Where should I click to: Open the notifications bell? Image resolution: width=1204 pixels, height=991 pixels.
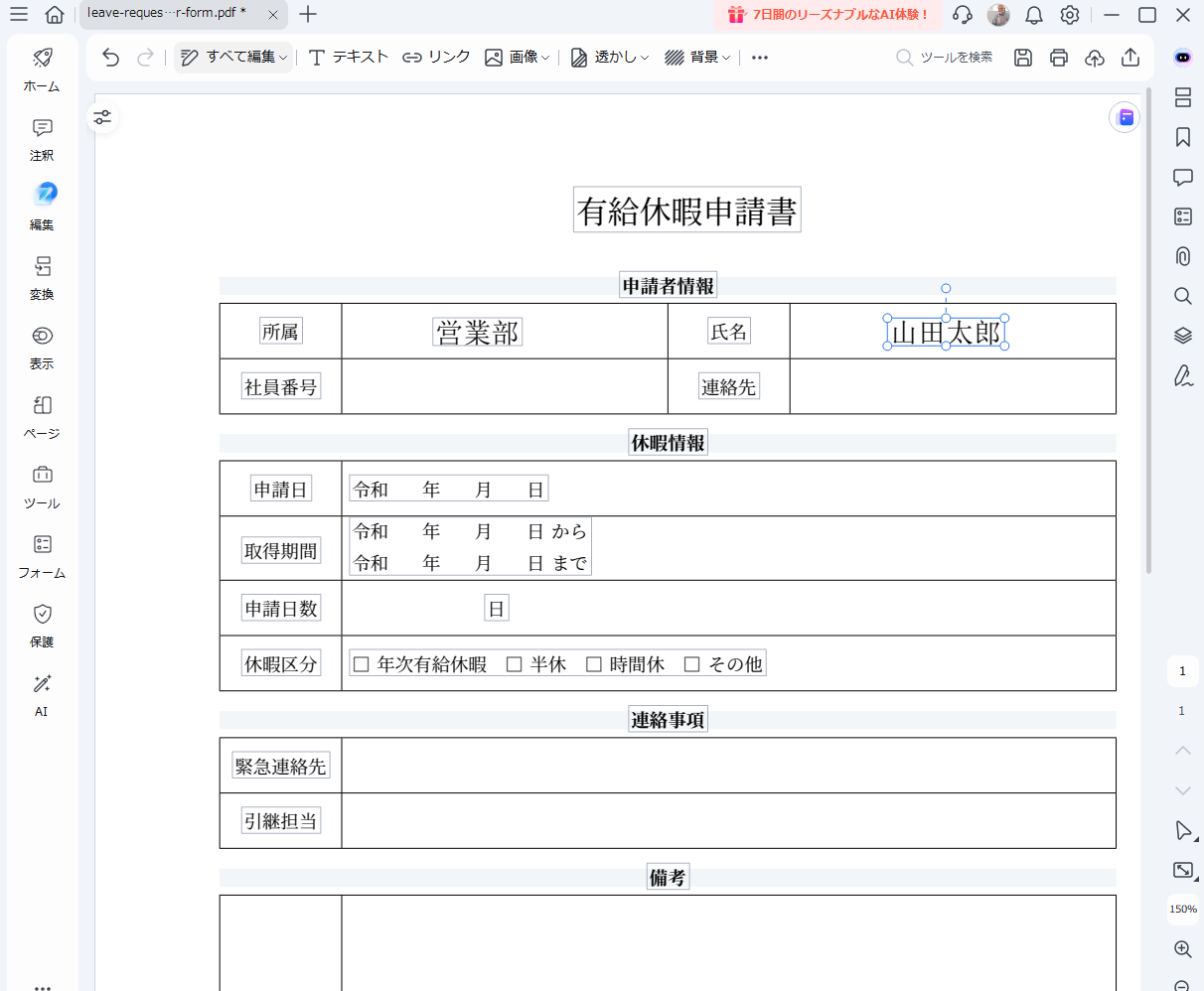(1034, 14)
